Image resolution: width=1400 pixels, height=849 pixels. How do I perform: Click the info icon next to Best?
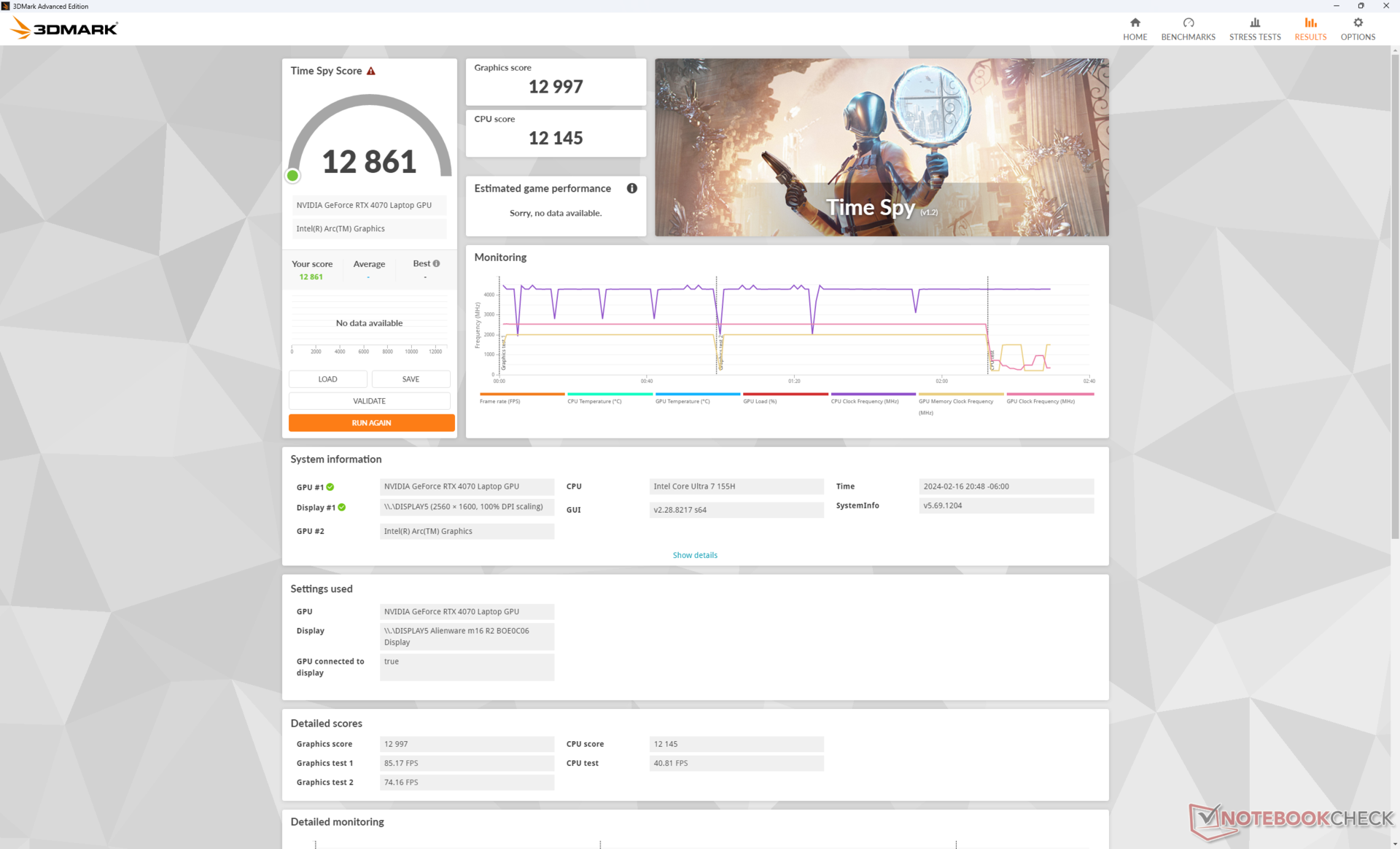point(436,263)
